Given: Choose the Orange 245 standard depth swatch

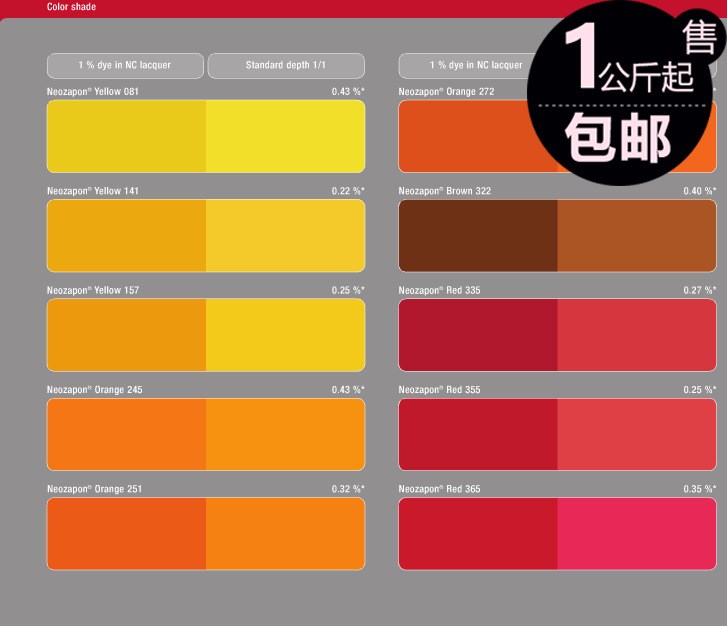Looking at the screenshot, I should pos(286,434).
